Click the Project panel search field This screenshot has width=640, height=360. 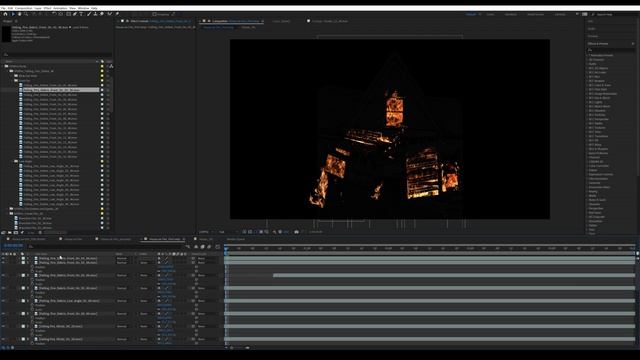click(x=57, y=54)
